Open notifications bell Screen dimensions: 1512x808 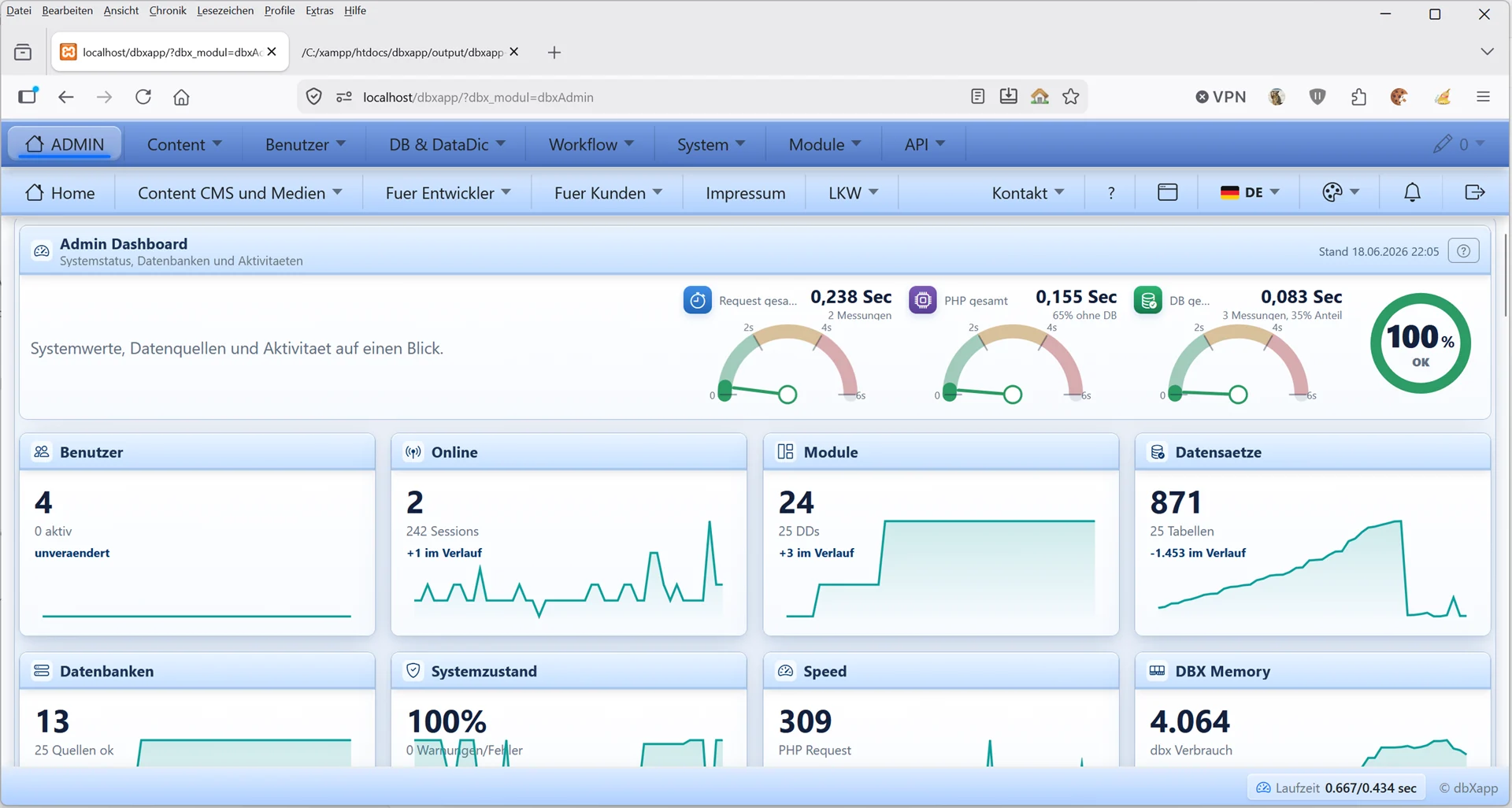[x=1412, y=193]
